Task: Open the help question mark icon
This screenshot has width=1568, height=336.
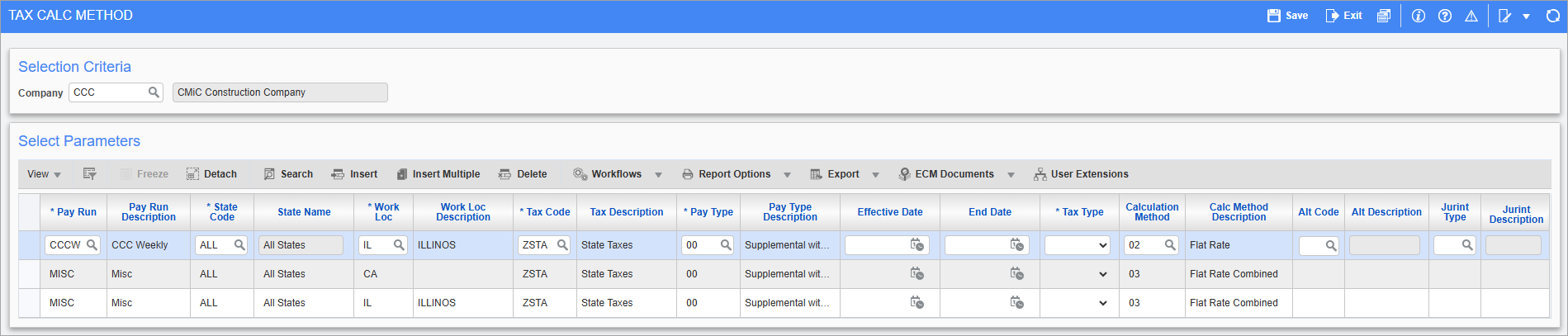Action: (x=1445, y=16)
